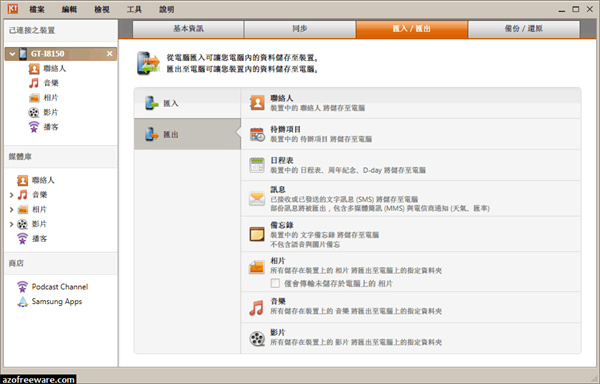Open the 說明 menu
The height and width of the screenshot is (384, 600).
coord(167,9)
